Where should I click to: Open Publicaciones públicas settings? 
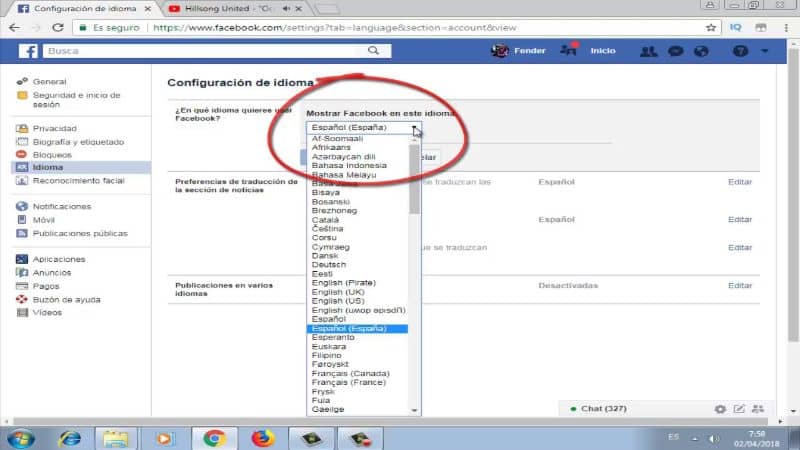80,233
